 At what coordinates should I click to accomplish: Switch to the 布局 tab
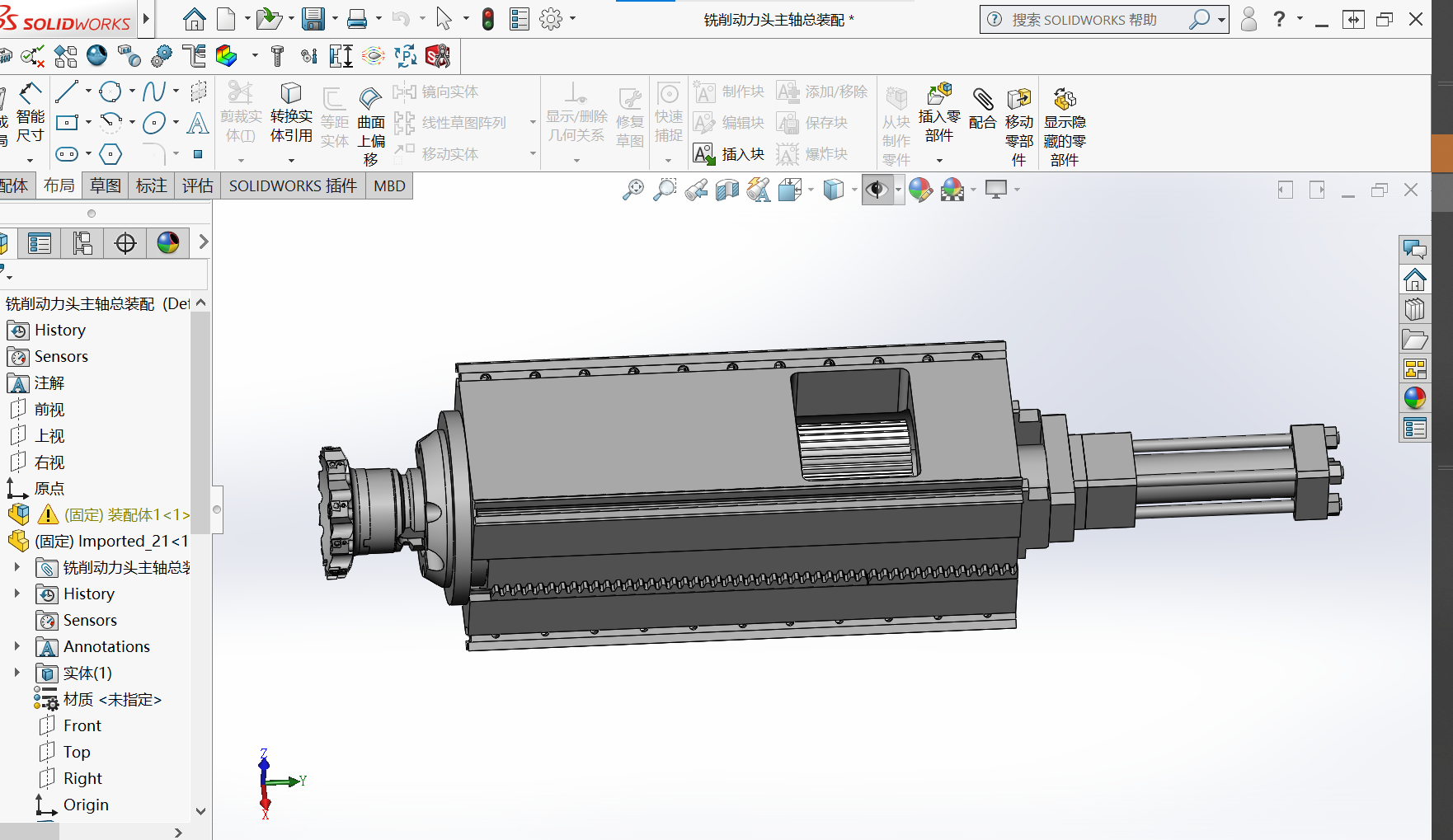pyautogui.click(x=59, y=186)
